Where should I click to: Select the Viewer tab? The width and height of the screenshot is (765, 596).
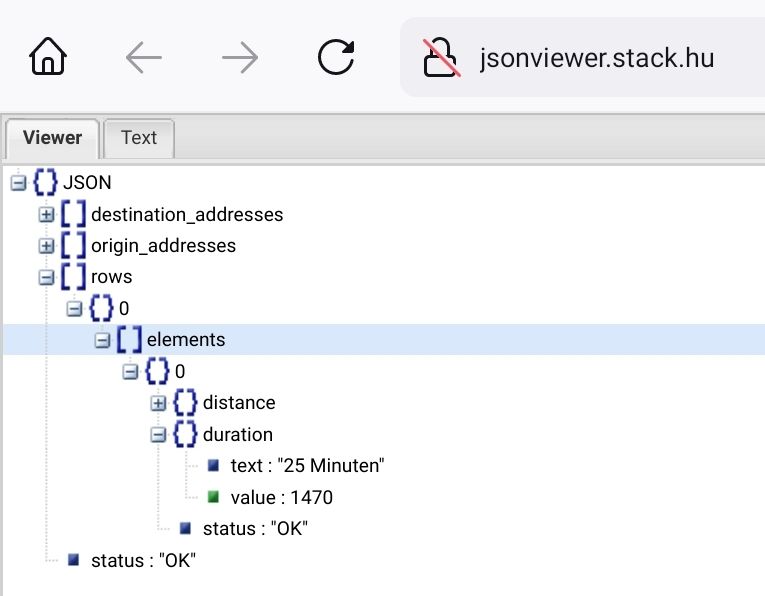(x=52, y=138)
